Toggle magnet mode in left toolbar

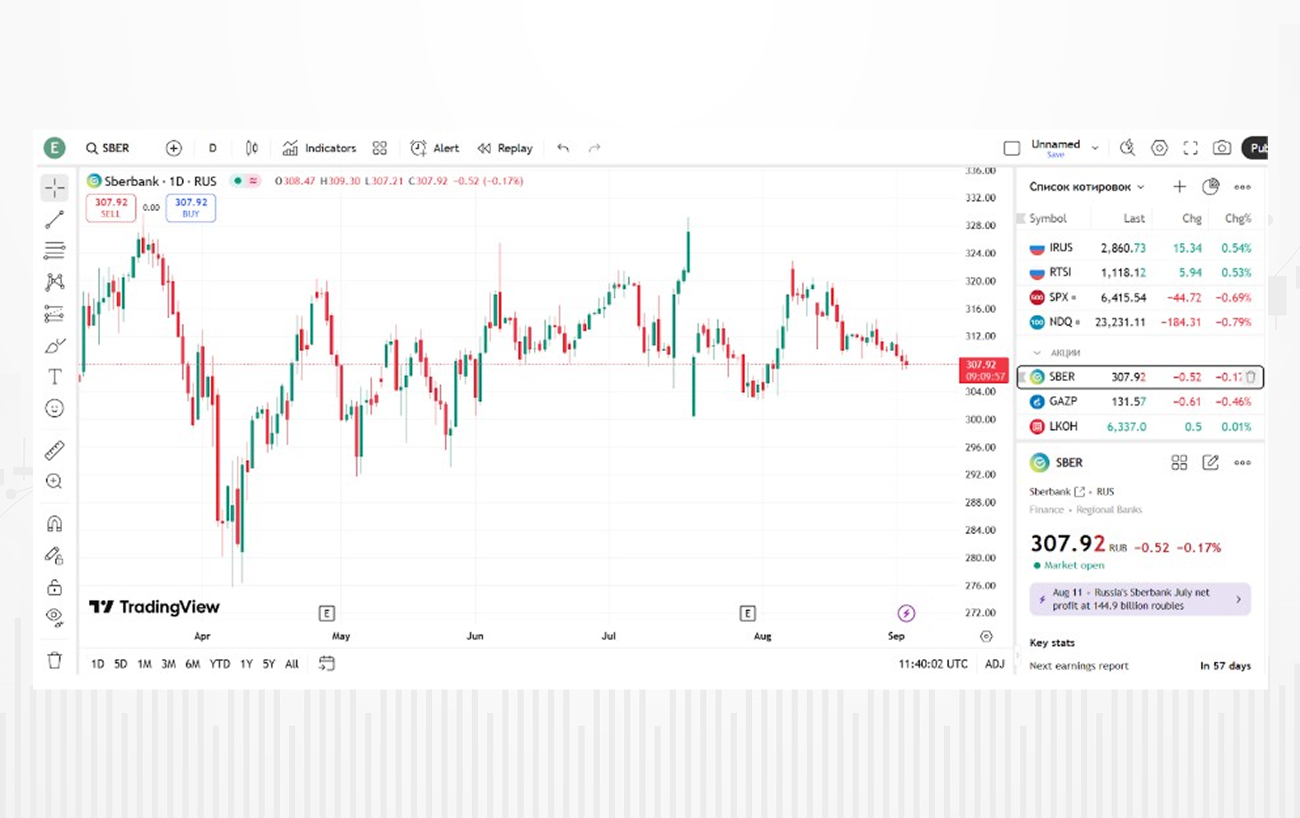click(54, 523)
